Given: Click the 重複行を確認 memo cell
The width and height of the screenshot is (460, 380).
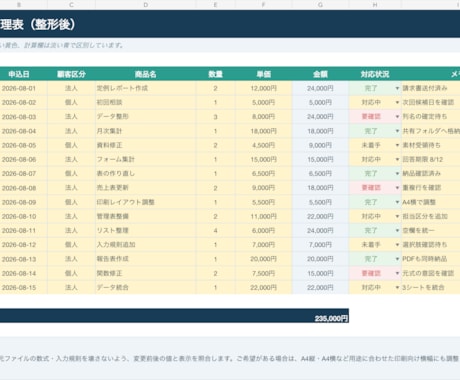Looking at the screenshot, I should click(x=431, y=188).
